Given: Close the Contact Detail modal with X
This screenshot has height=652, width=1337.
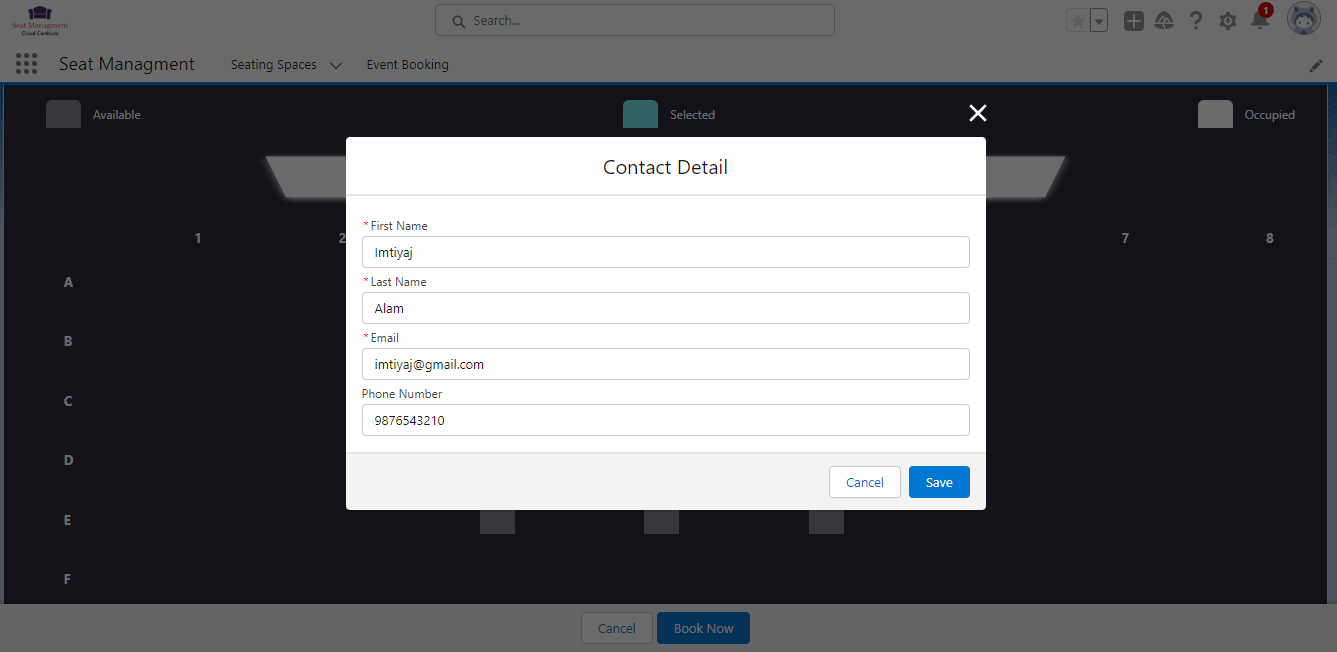Looking at the screenshot, I should pos(978,113).
